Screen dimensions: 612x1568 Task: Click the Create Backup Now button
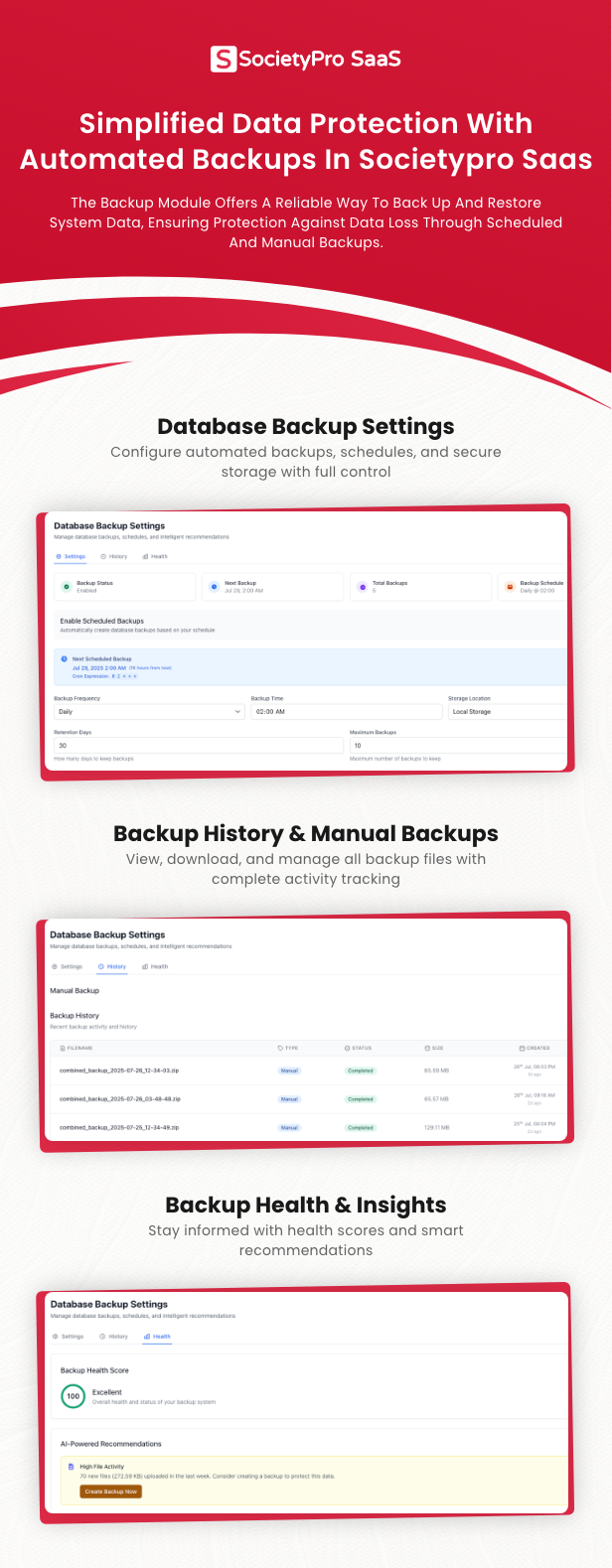click(x=111, y=1492)
